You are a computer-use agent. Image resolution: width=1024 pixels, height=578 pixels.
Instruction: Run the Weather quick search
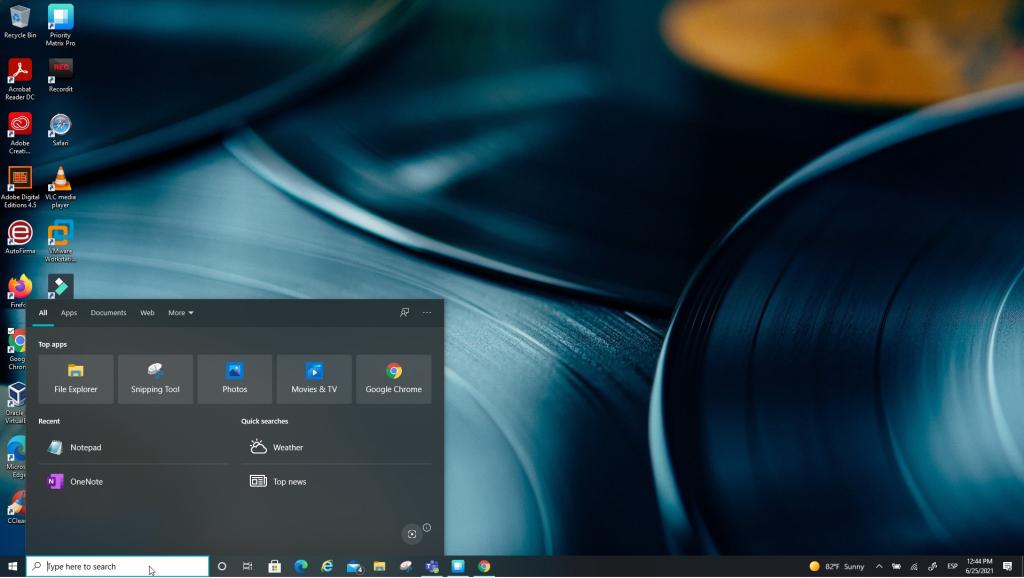336,447
